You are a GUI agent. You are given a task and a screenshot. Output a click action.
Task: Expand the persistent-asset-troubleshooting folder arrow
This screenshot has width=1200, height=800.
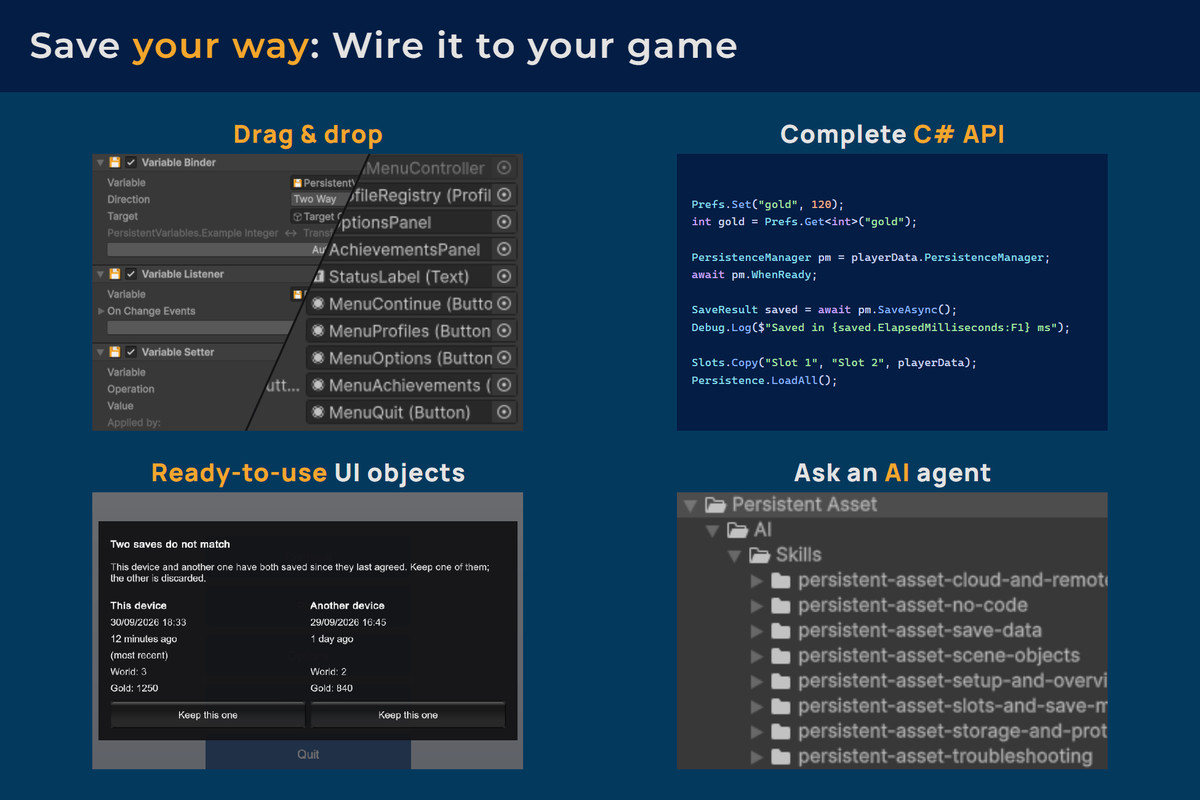(x=757, y=757)
